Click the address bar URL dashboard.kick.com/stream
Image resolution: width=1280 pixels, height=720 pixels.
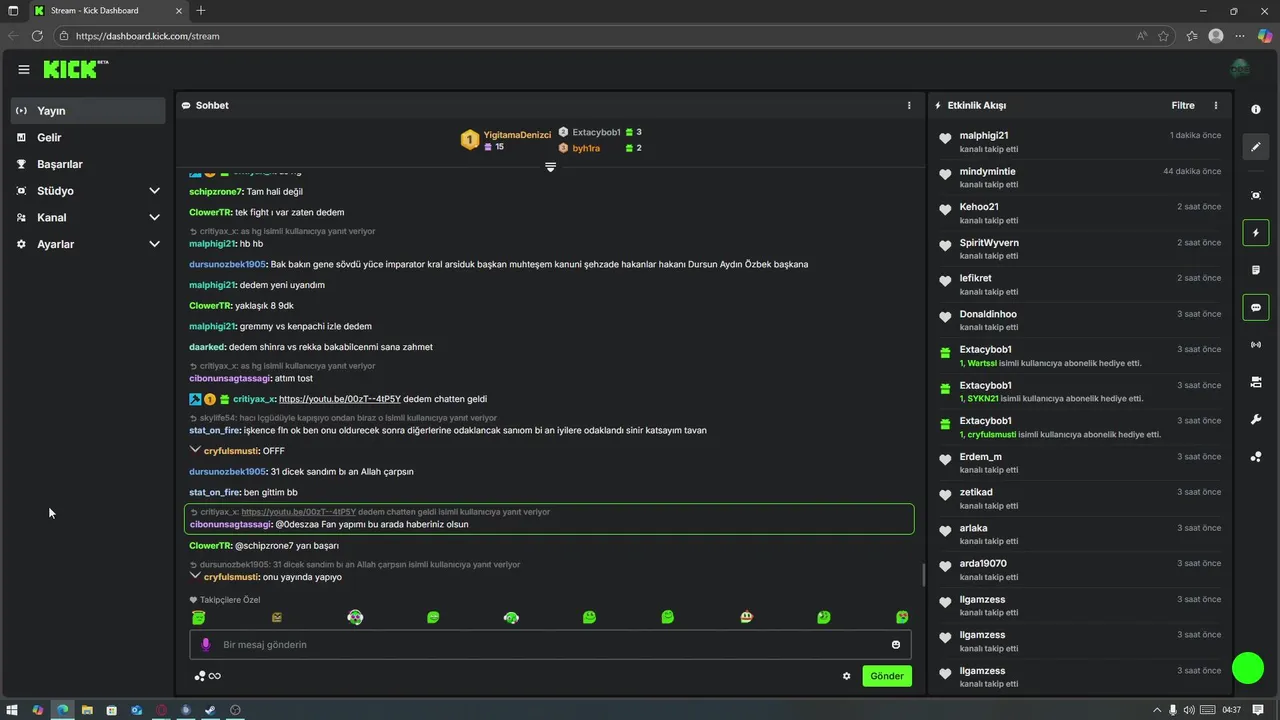tap(147, 36)
